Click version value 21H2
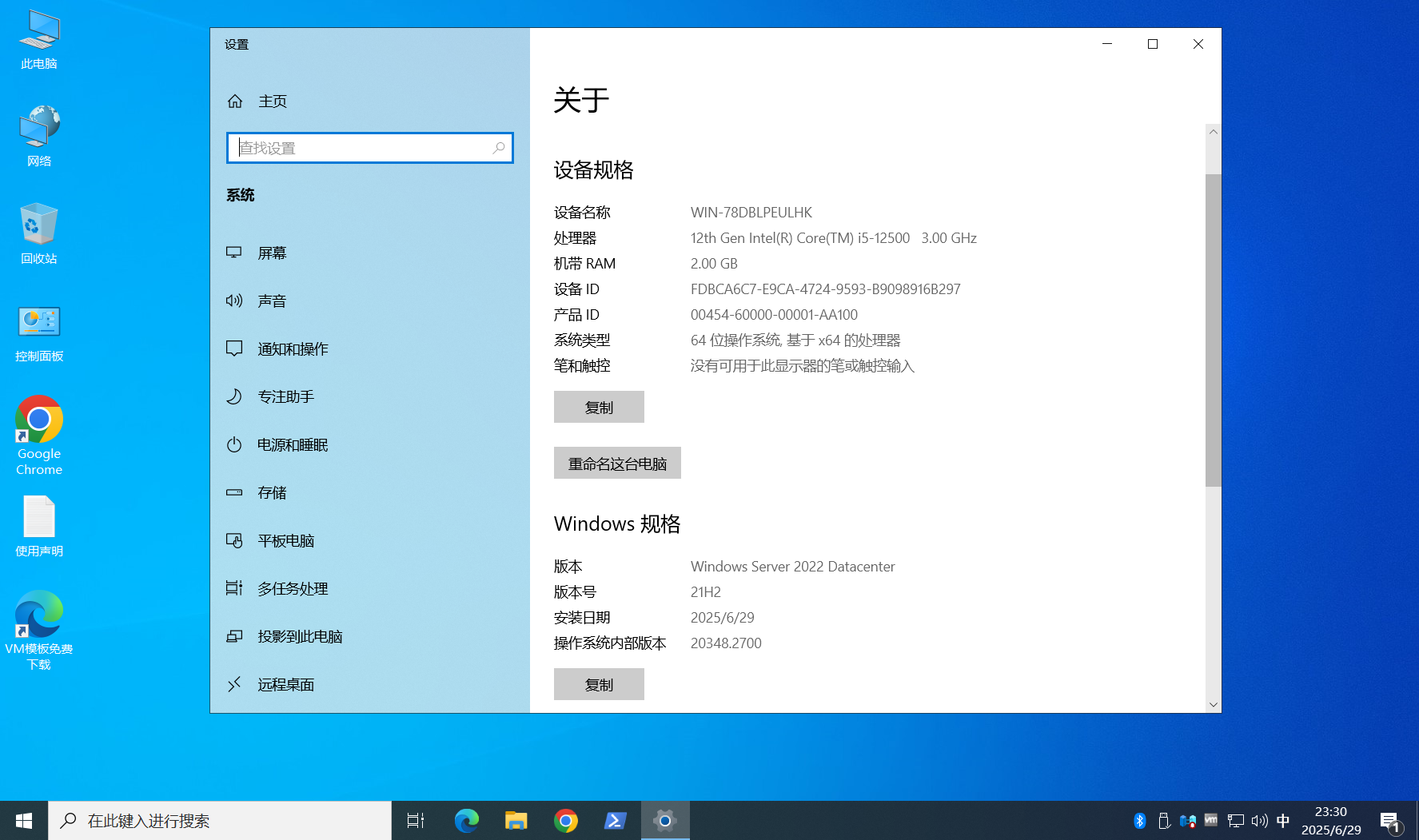 click(x=706, y=592)
